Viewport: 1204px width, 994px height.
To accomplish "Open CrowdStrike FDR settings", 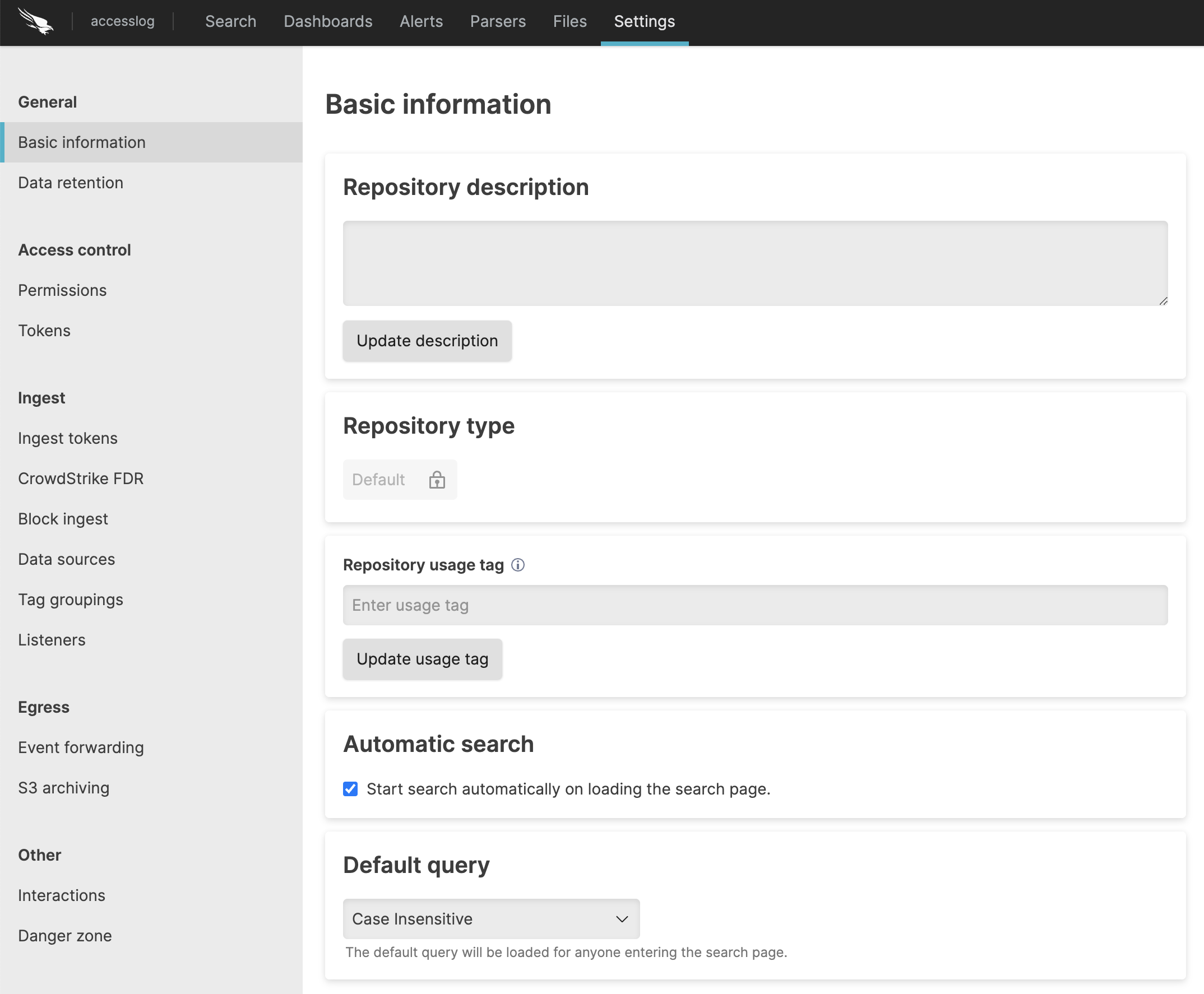I will [x=151, y=479].
